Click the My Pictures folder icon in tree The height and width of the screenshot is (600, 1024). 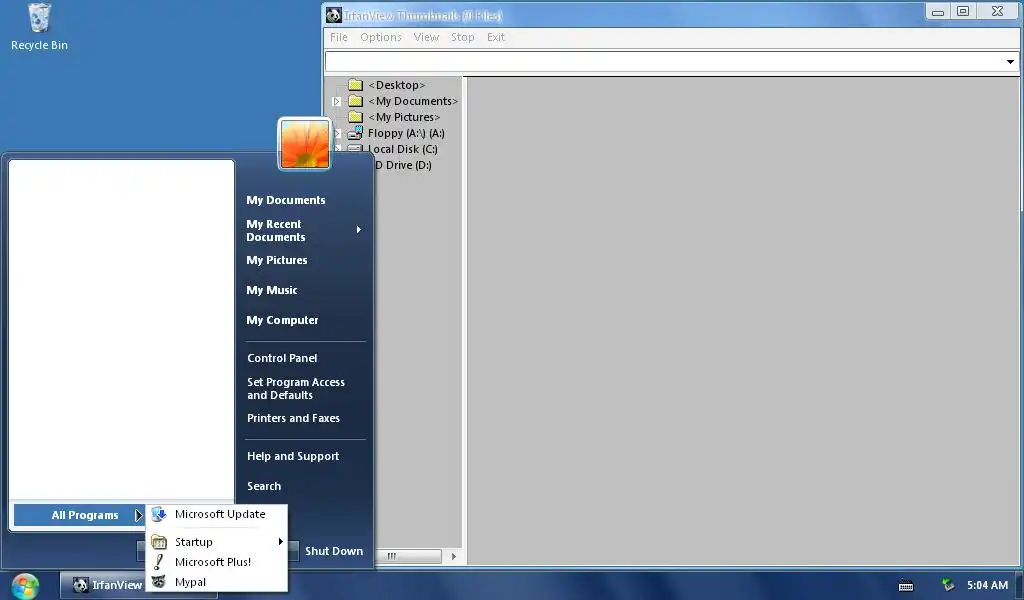pyautogui.click(x=355, y=117)
